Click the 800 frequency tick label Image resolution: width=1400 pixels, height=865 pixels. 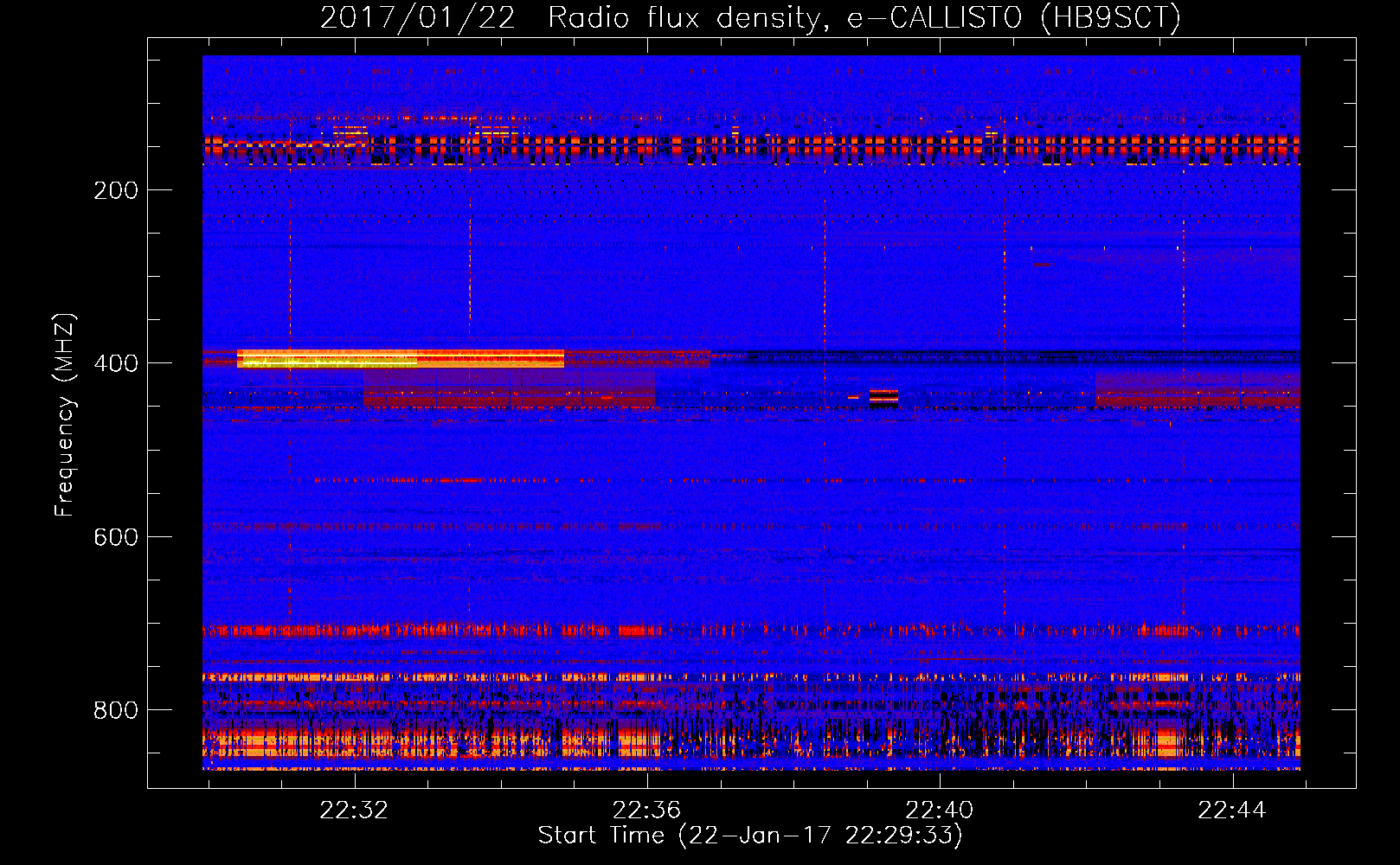click(x=116, y=710)
